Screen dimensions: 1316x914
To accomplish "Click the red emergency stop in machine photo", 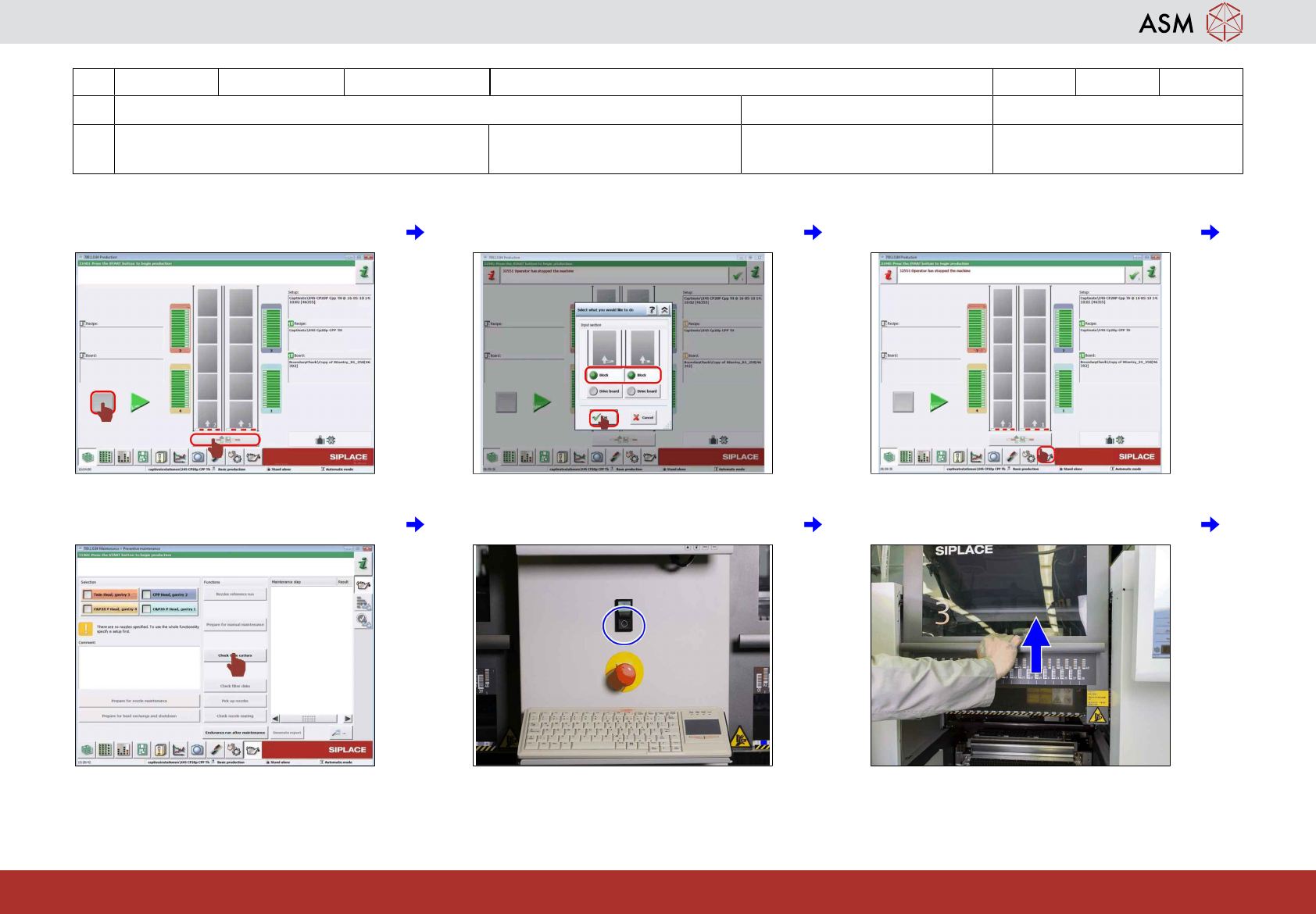I will (624, 673).
